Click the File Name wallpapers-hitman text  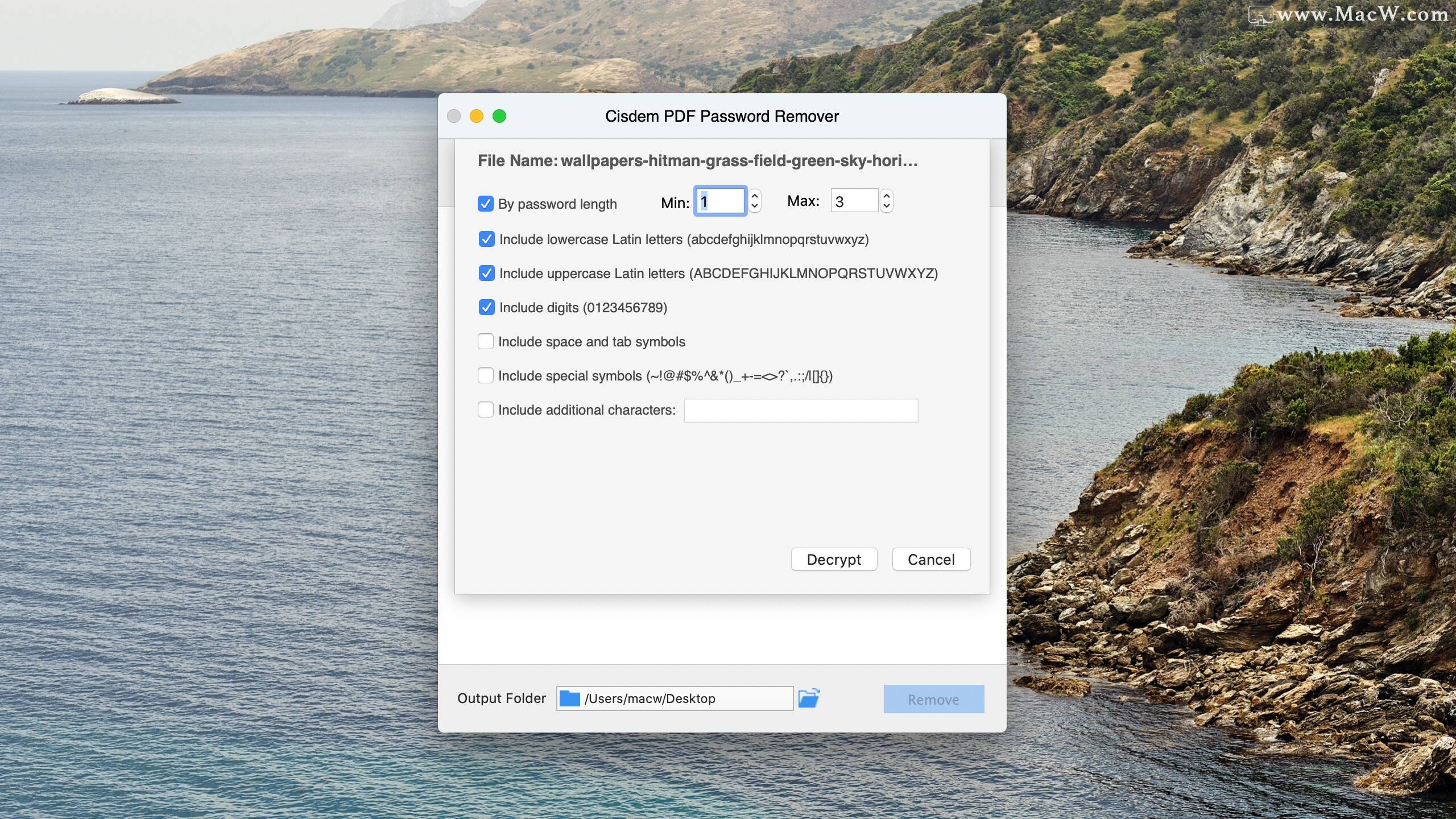pyautogui.click(x=697, y=161)
